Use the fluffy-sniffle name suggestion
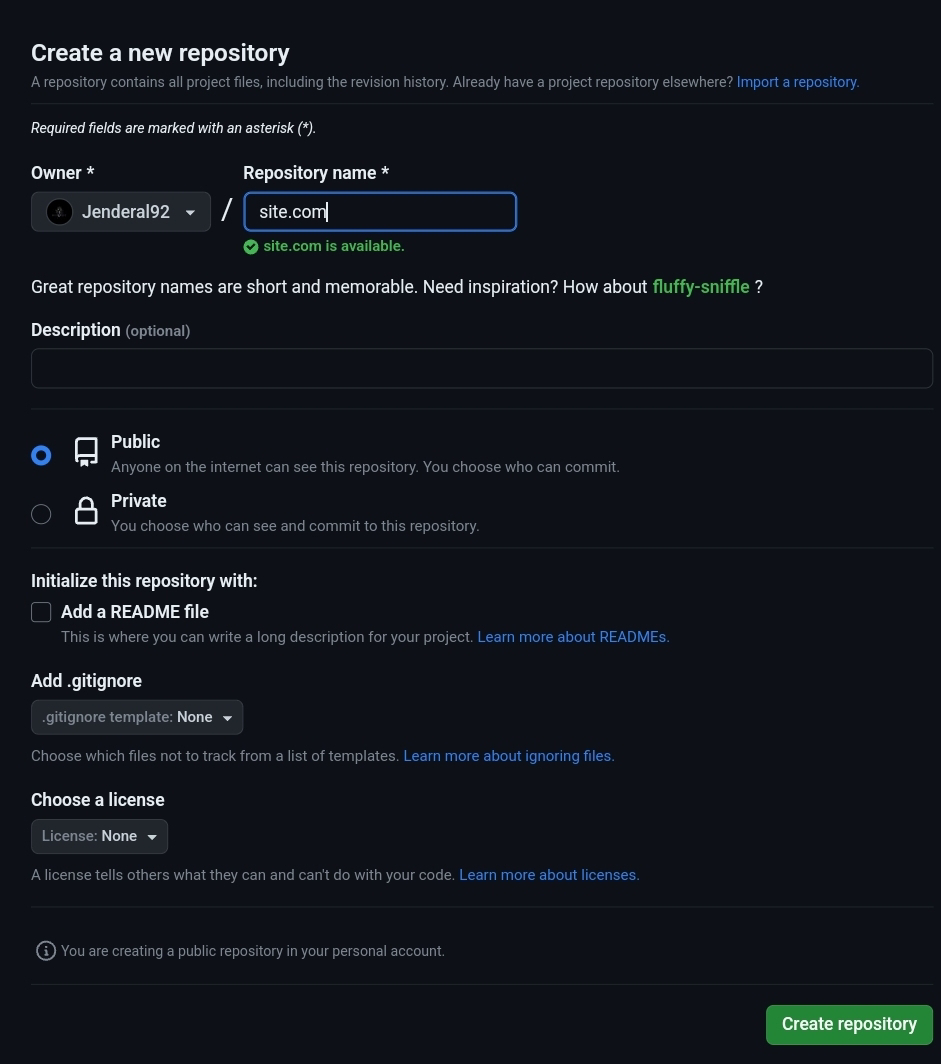The height and width of the screenshot is (1064, 941). 701,287
